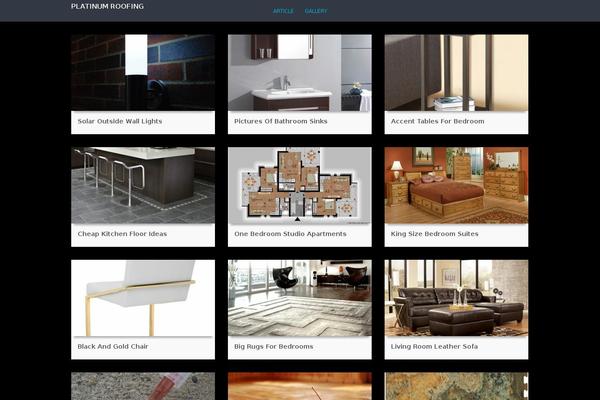Open the ARTICLE menu link
Image resolution: width=600 pixels, height=400 pixels.
coord(283,11)
